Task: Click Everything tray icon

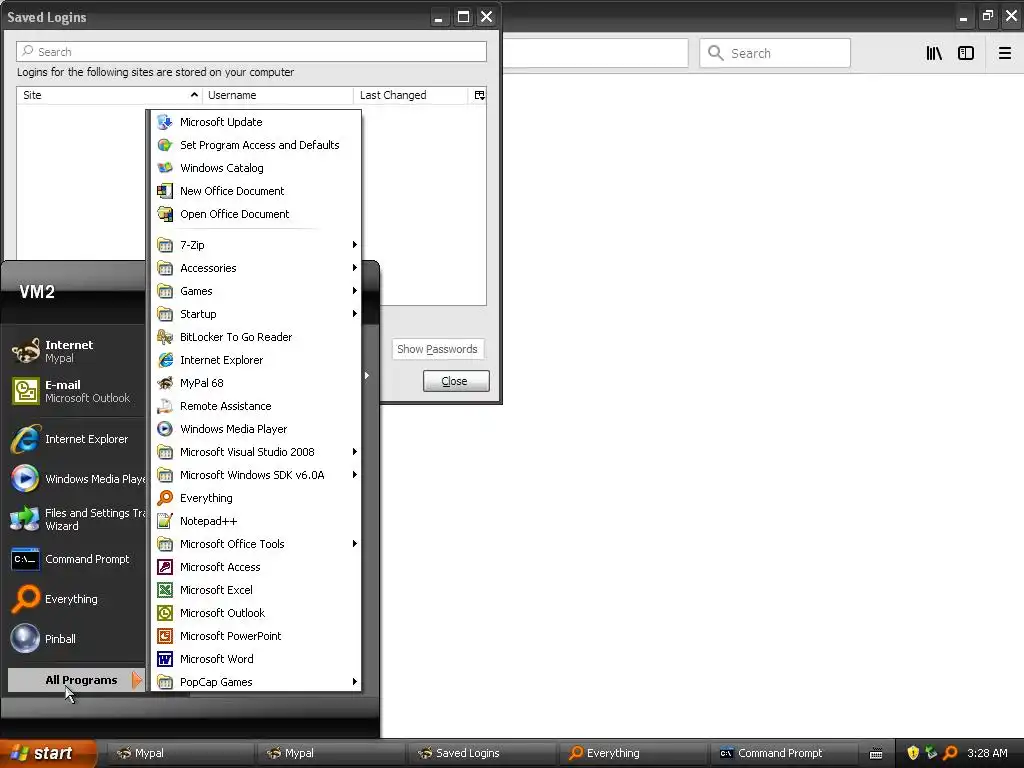Action: pos(950,753)
